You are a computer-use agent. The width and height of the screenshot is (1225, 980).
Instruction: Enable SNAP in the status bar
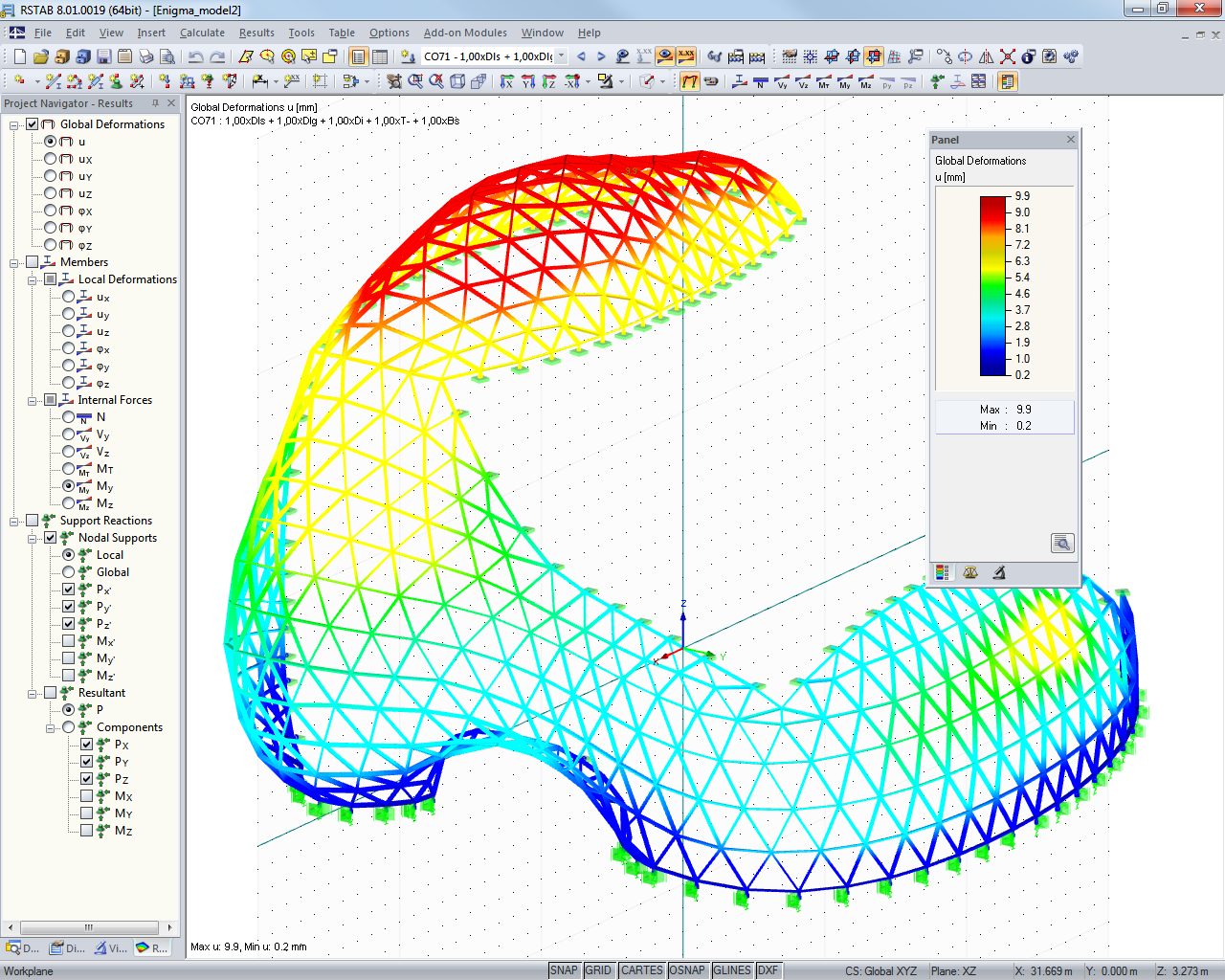pos(565,969)
